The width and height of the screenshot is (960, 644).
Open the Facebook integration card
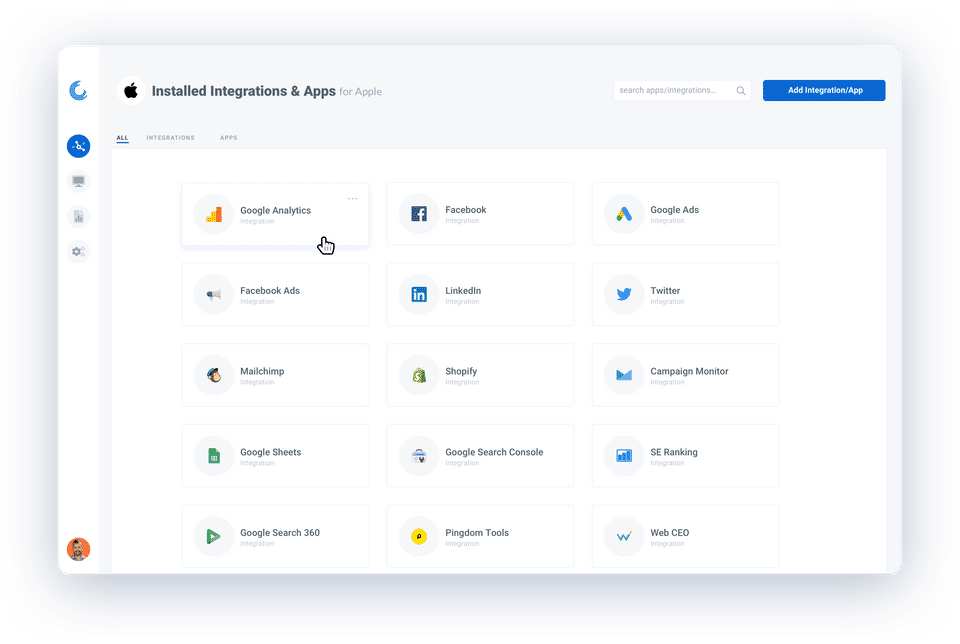481,214
